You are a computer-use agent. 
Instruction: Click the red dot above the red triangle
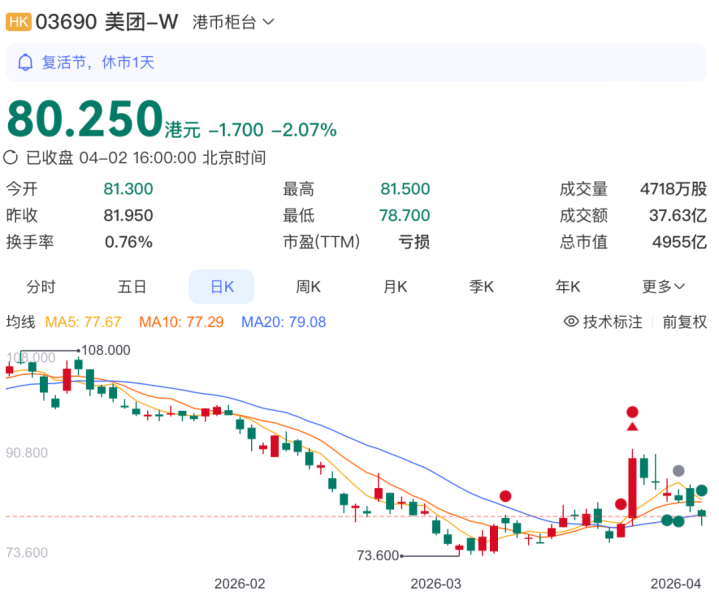(632, 412)
